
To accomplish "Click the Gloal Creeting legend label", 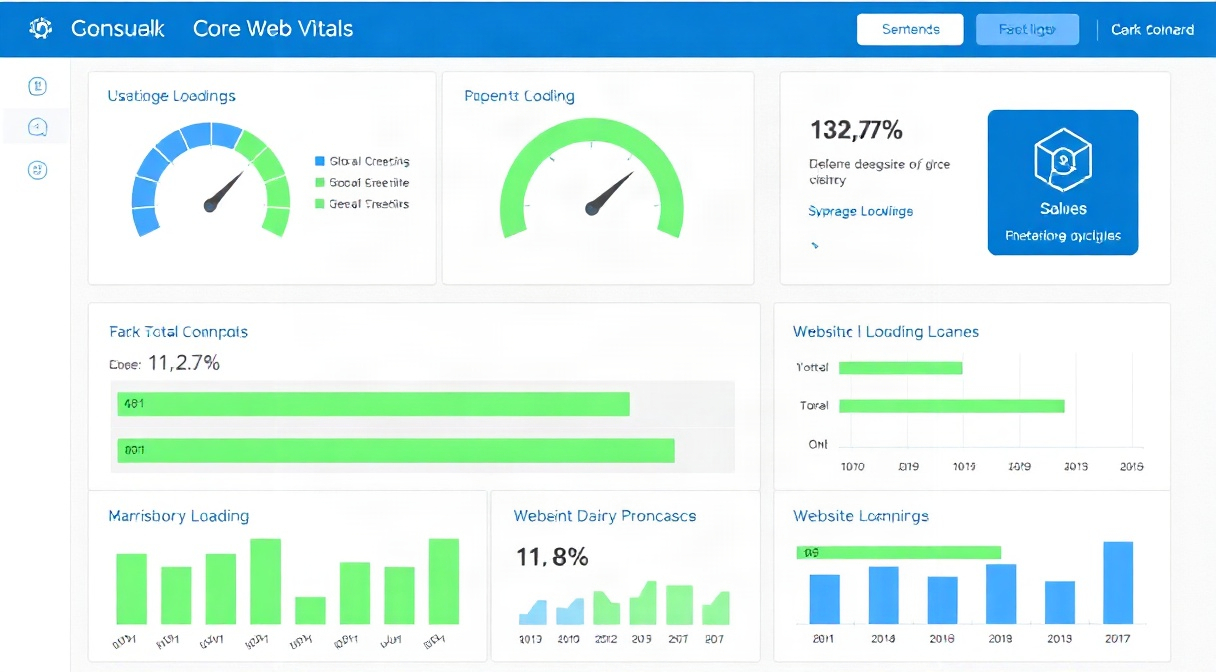I will pos(369,161).
